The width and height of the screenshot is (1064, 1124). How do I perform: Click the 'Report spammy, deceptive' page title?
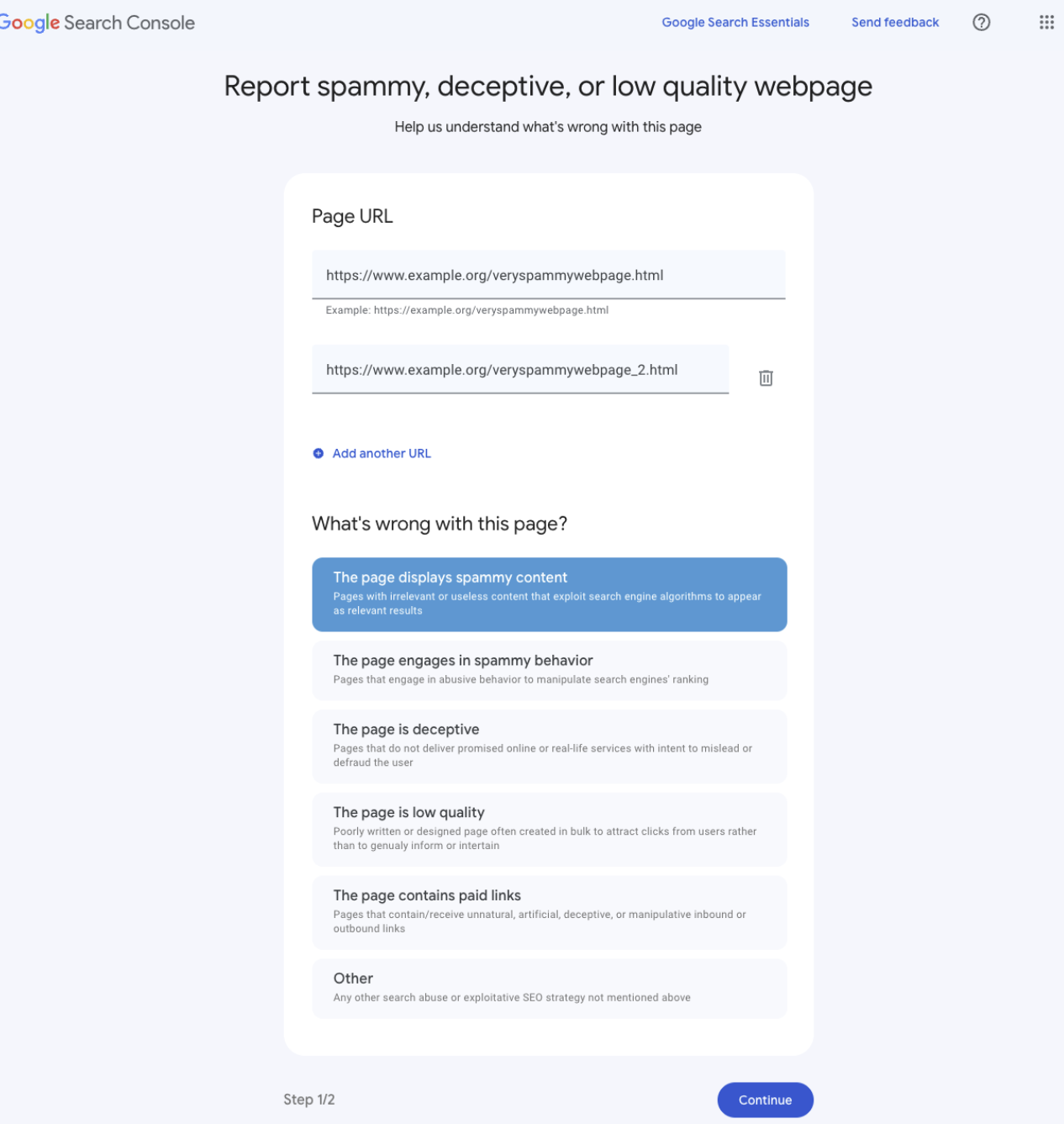pos(547,86)
